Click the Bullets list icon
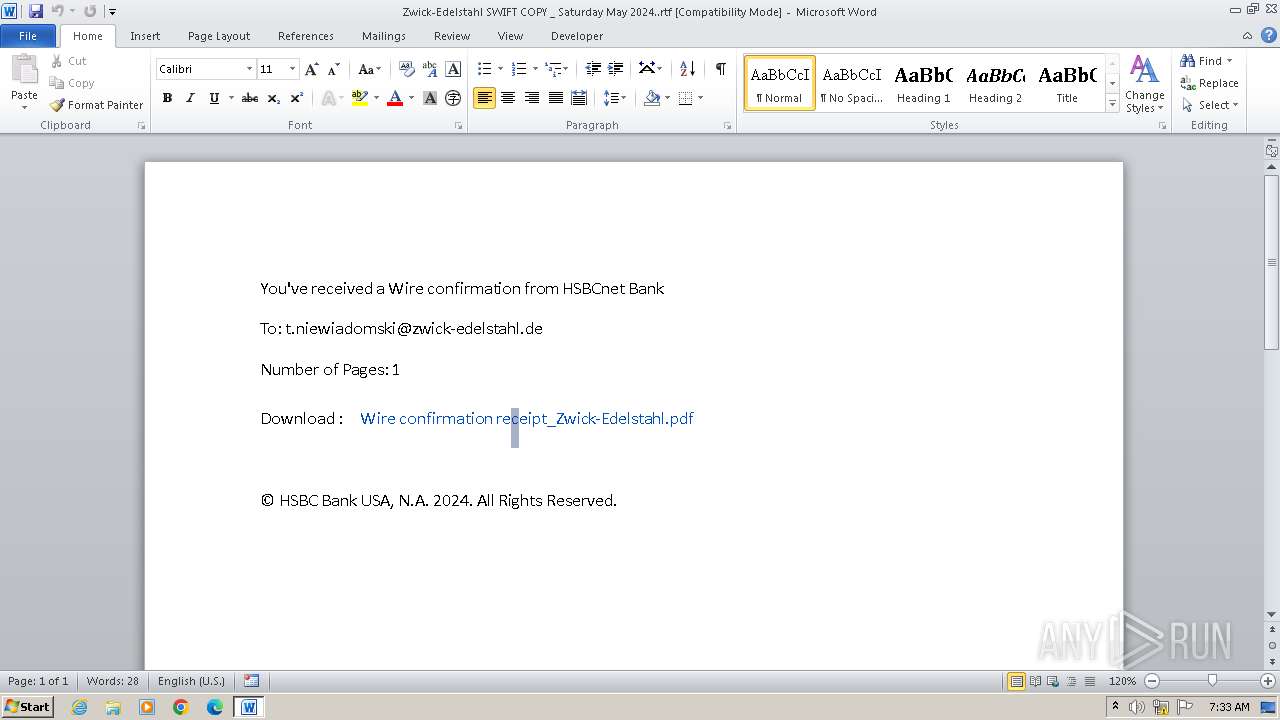Image resolution: width=1280 pixels, height=720 pixels. [485, 69]
